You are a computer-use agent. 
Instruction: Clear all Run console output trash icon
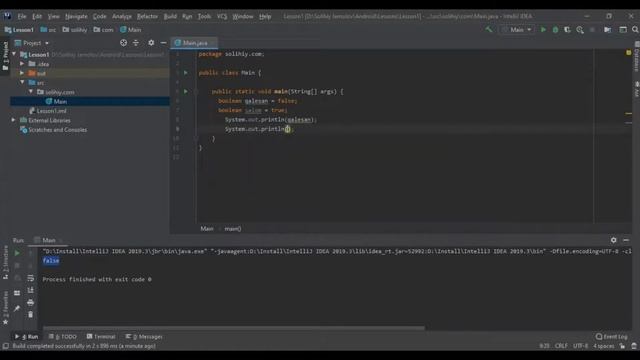pos(31,315)
